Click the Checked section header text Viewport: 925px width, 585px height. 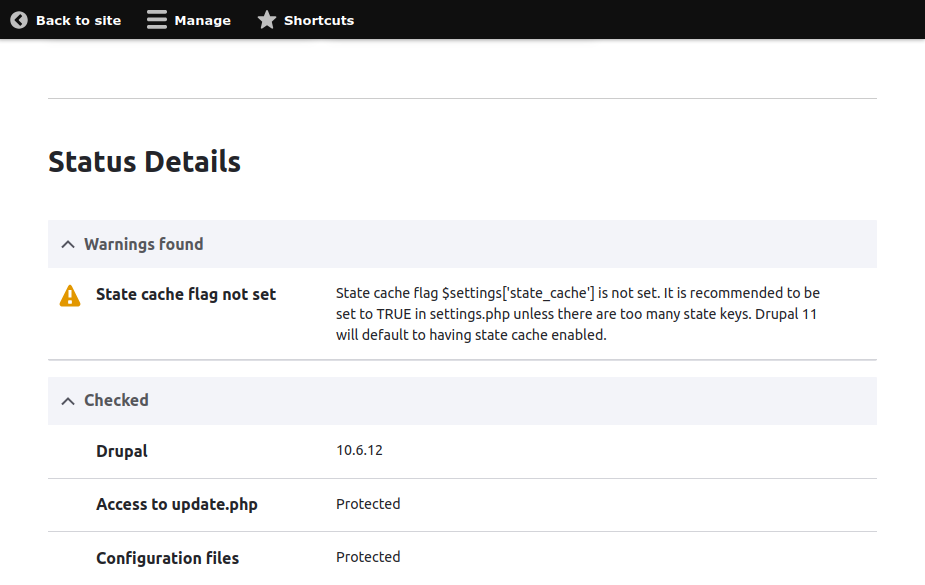coord(116,400)
